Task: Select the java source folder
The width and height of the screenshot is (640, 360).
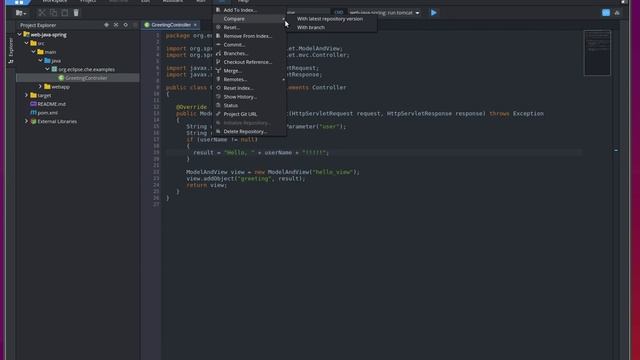Action: click(56, 60)
